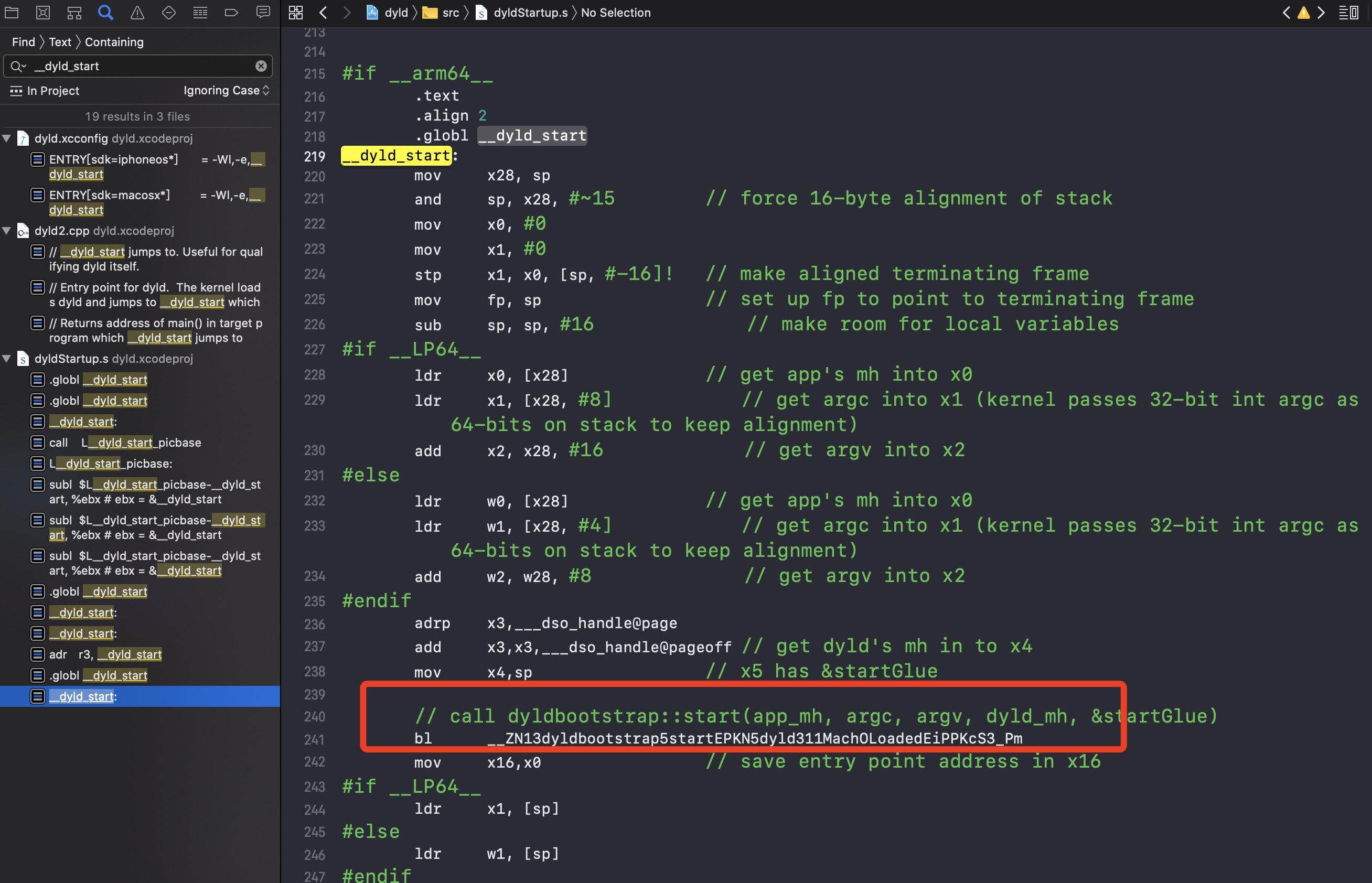Open the Symbol navigator icon
The image size is (1372, 883).
[74, 12]
